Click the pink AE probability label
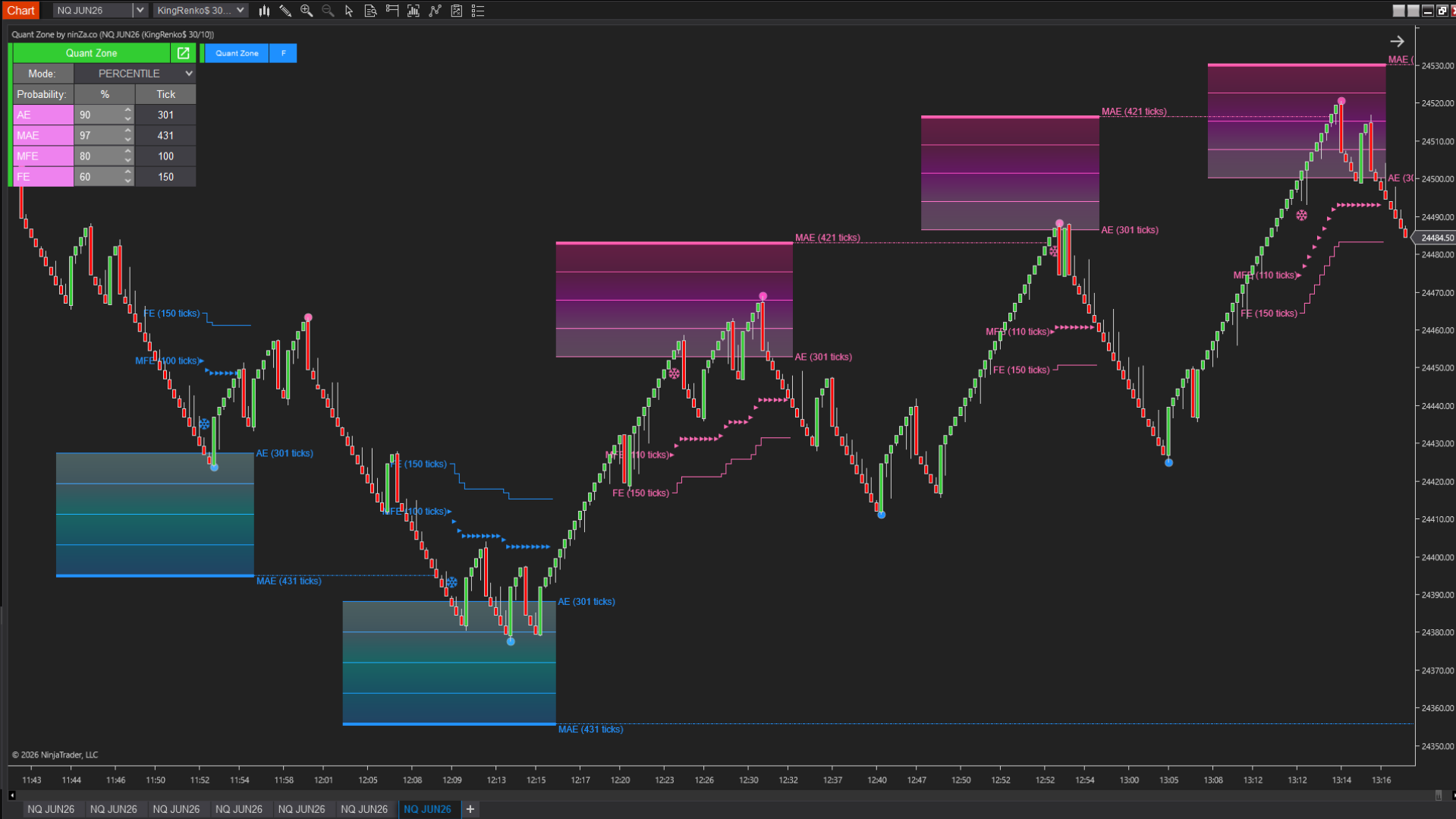This screenshot has width=1456, height=819. pyautogui.click(x=43, y=115)
